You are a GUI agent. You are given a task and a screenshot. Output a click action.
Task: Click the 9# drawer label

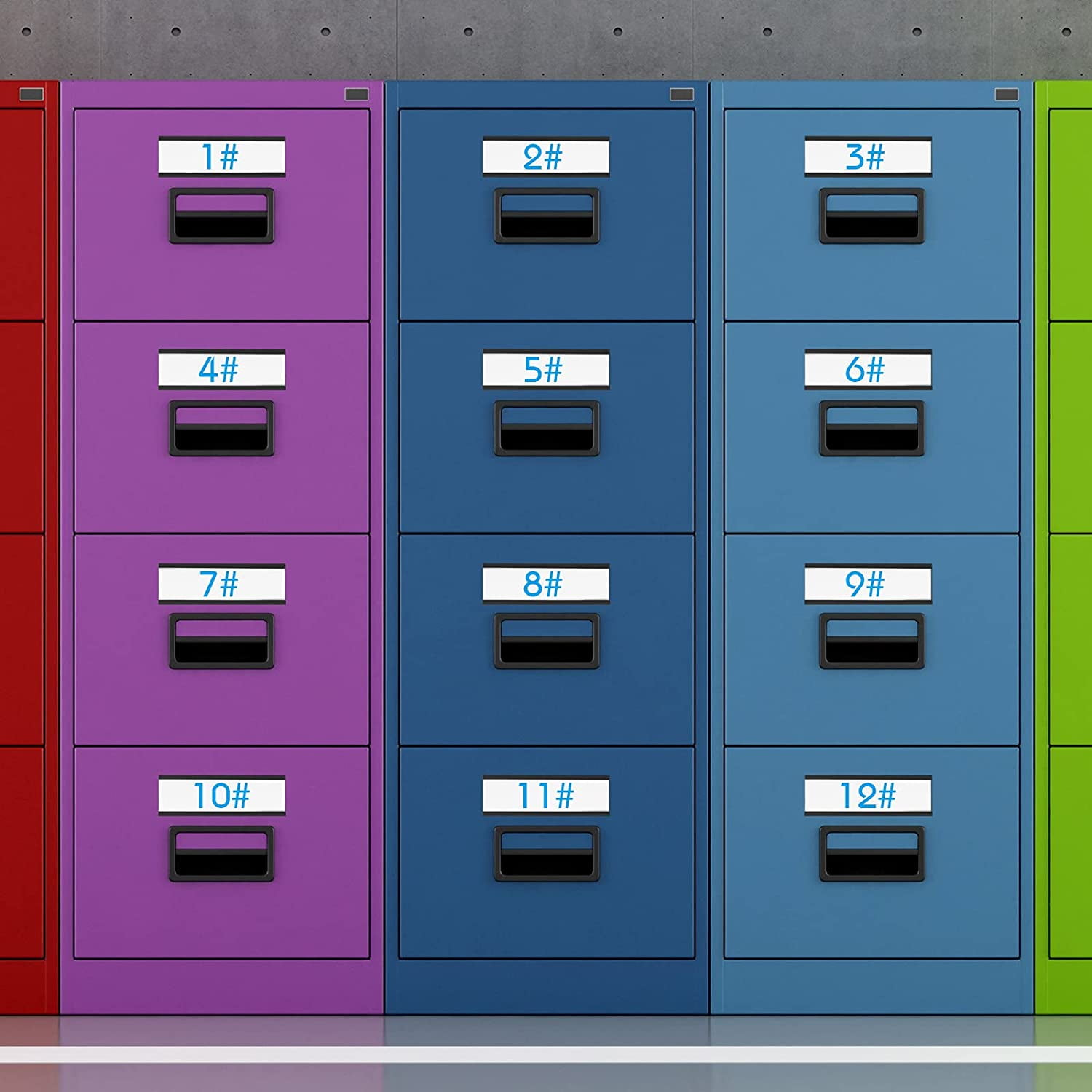(x=868, y=584)
